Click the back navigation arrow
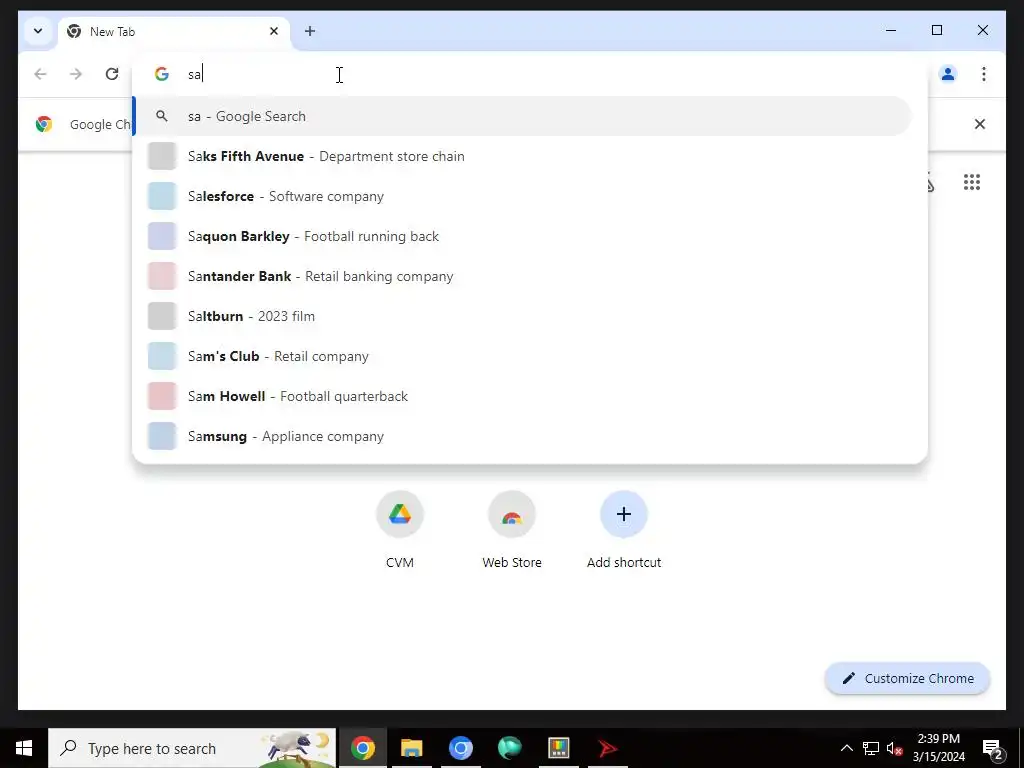Viewport: 1024px width, 768px height. tap(40, 74)
